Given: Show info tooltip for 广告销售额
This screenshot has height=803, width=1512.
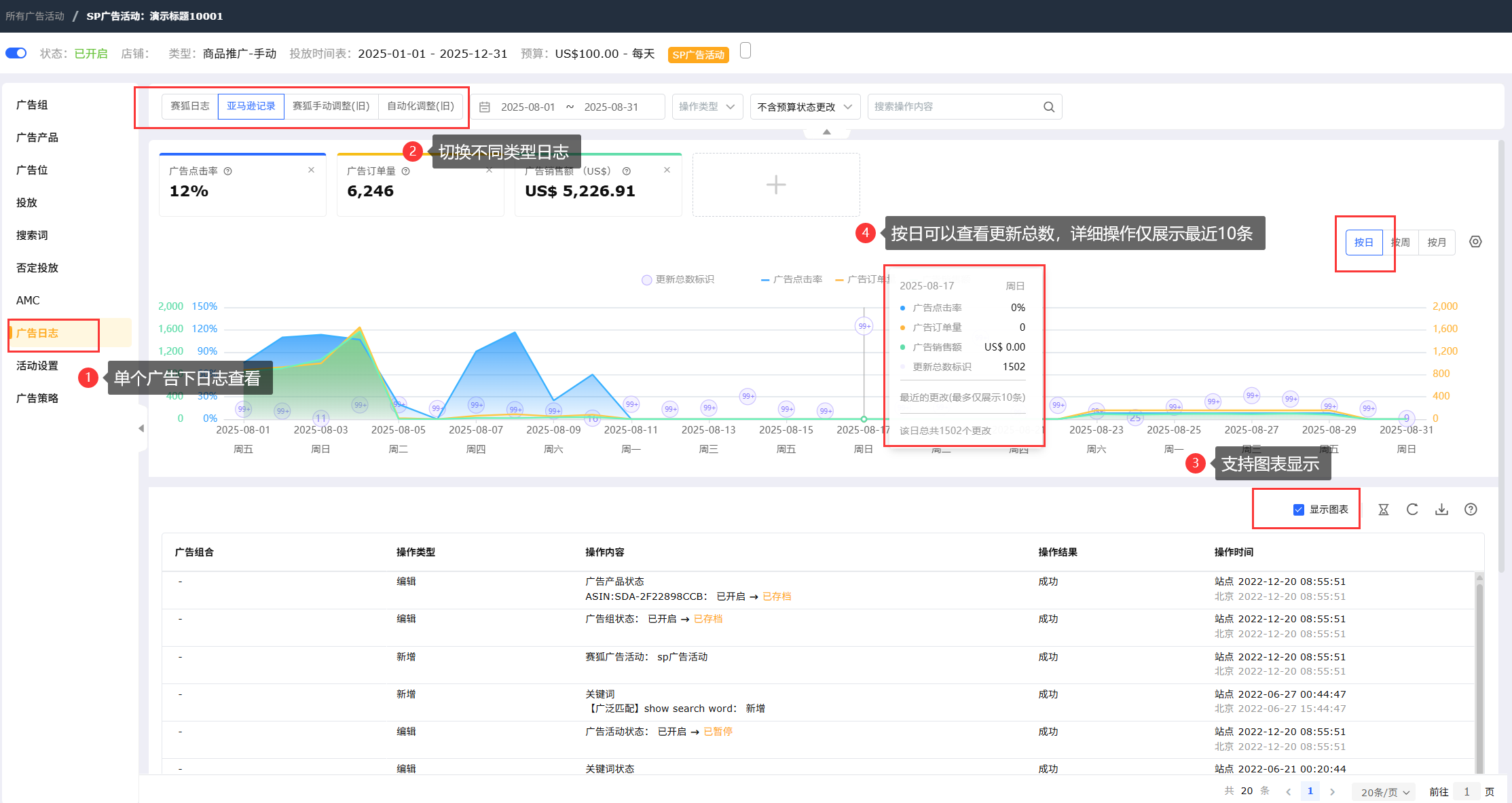Looking at the screenshot, I should [x=627, y=171].
